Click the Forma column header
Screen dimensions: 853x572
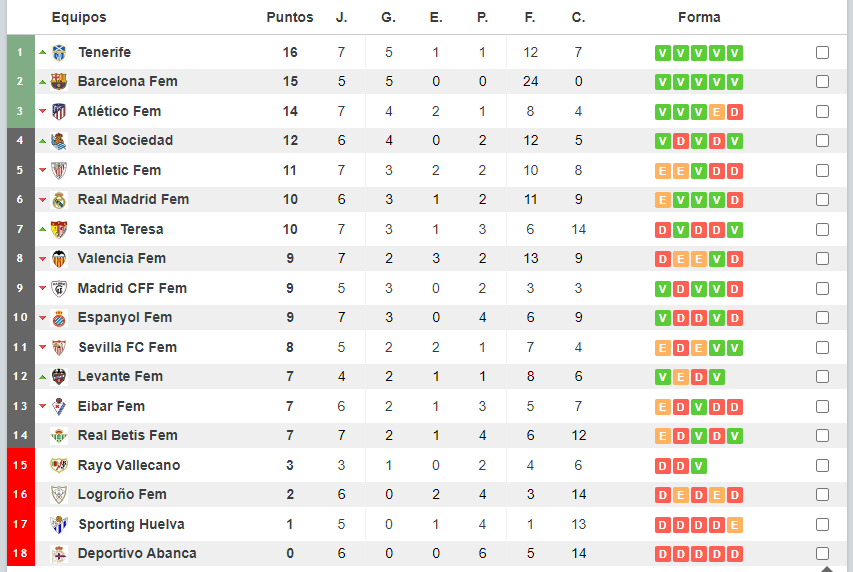click(x=699, y=17)
